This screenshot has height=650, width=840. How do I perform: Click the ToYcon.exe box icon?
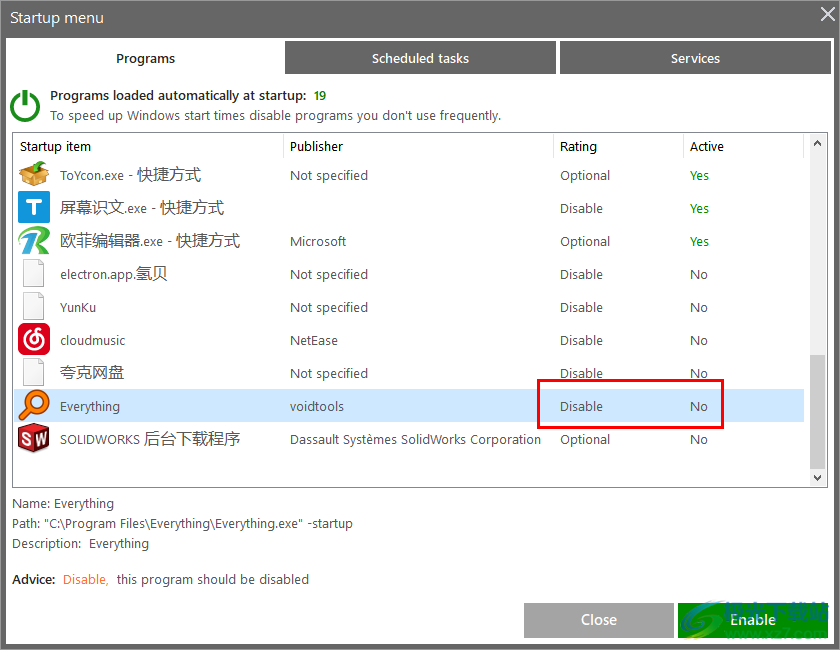click(x=34, y=175)
